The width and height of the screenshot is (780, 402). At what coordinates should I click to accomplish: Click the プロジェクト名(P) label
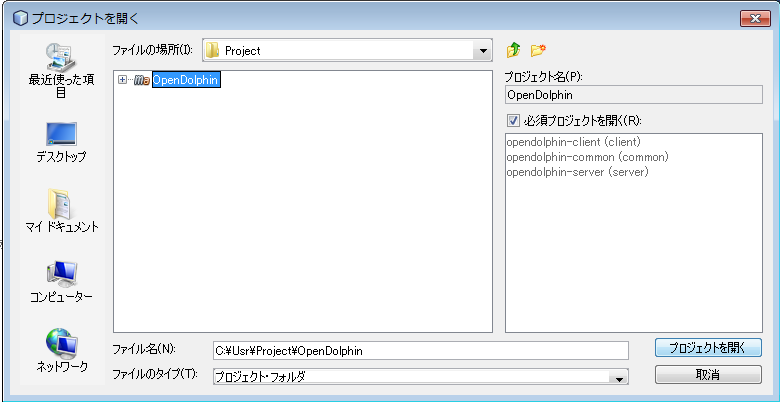click(x=543, y=78)
